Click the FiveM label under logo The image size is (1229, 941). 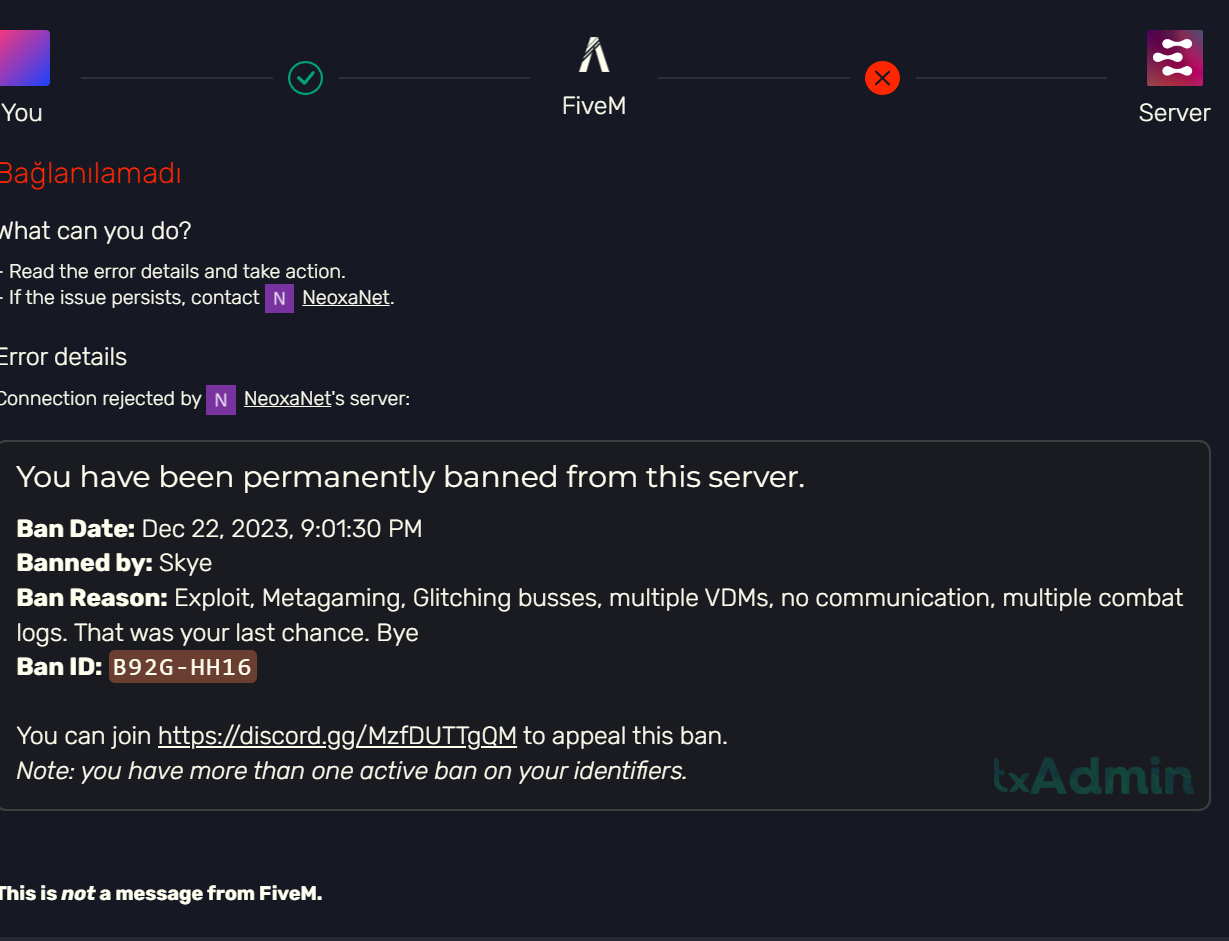(x=594, y=105)
